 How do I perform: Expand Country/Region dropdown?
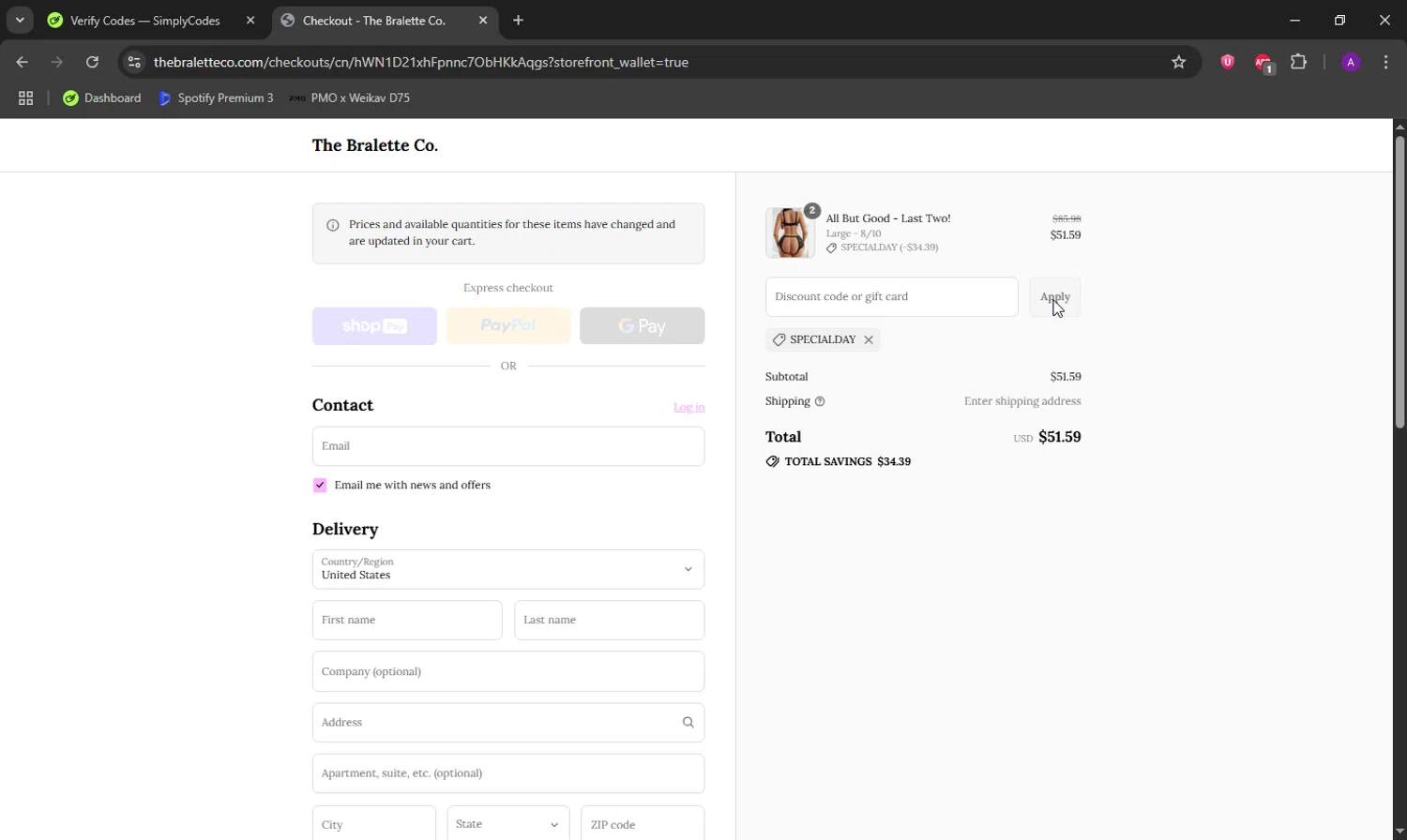508,569
